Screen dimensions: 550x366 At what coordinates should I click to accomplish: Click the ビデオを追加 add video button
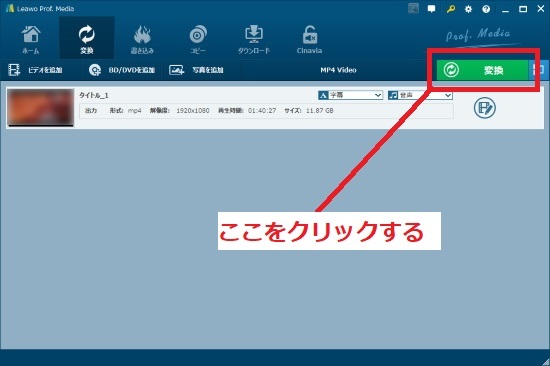(x=35, y=70)
